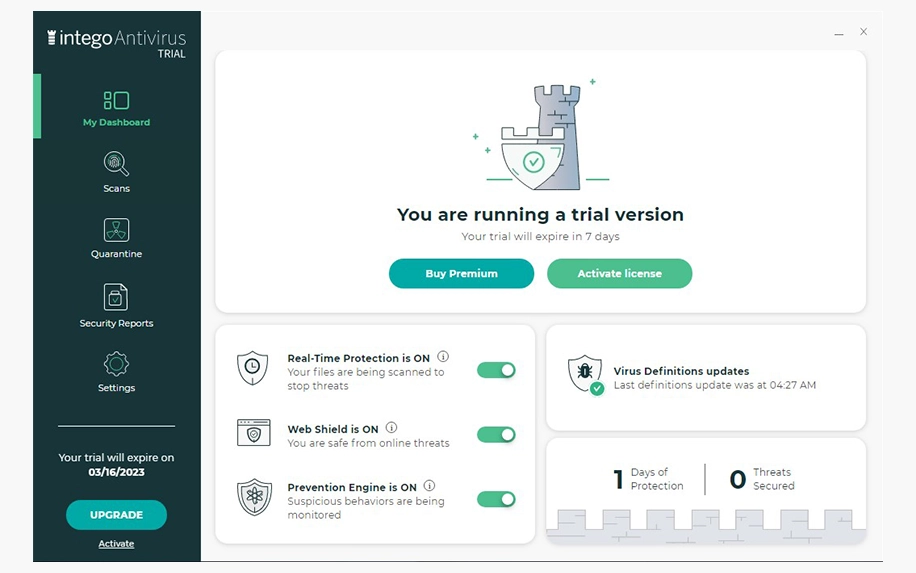Screen dimensions: 916x573
Task: Click the Activate license button
Action: click(620, 273)
